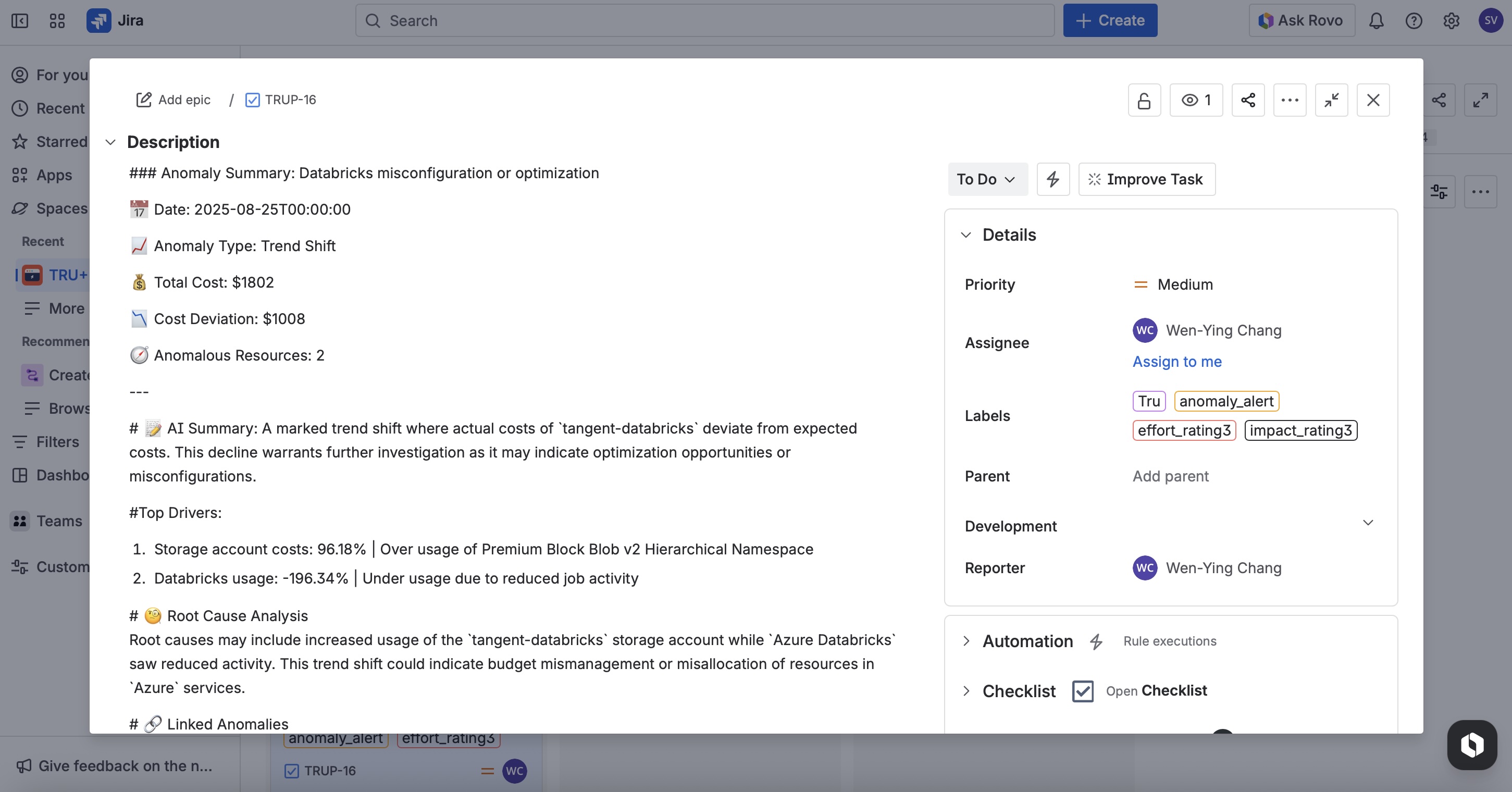
Task: Collapse the Details section chevron
Action: [x=965, y=235]
